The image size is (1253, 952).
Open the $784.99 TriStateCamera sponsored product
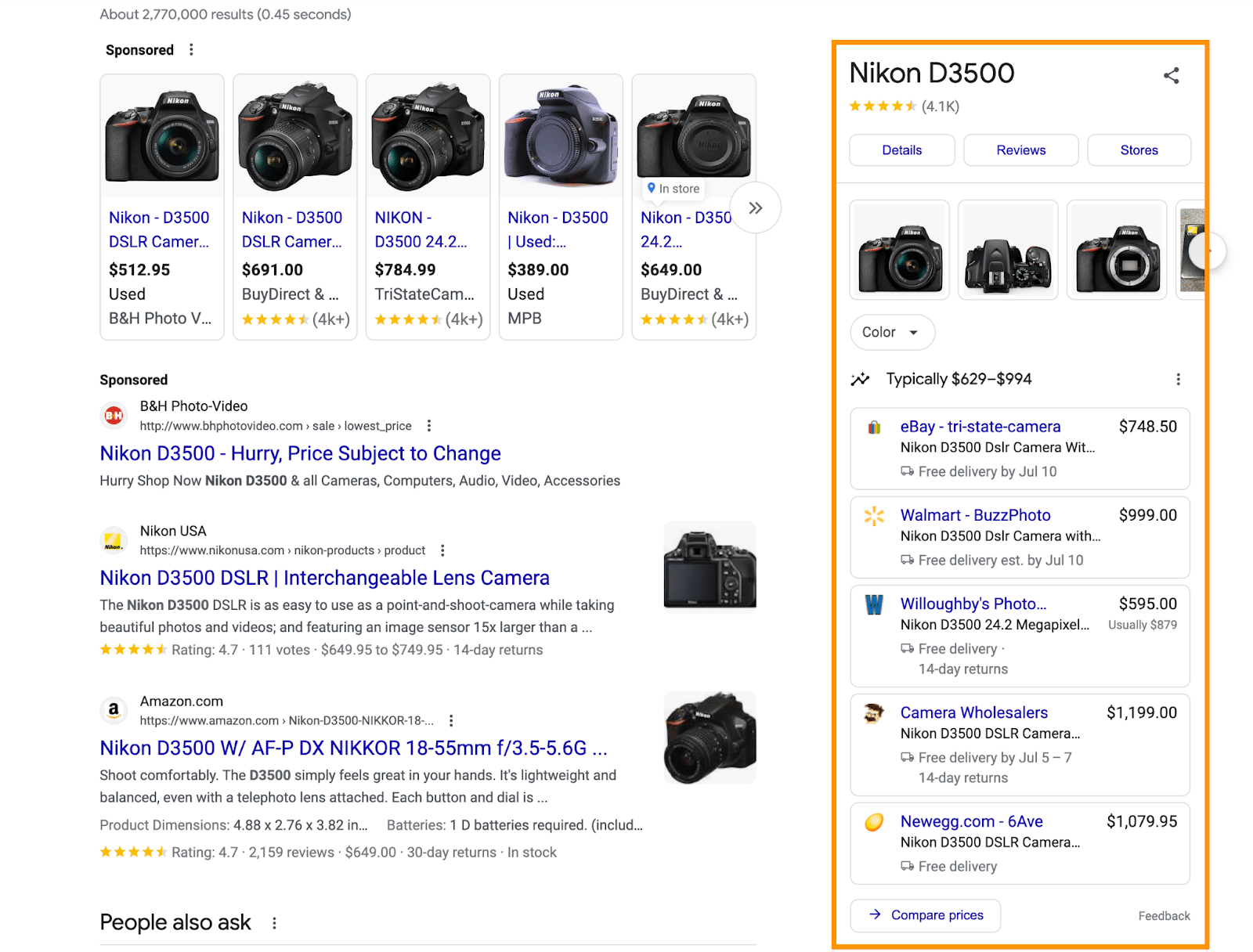click(x=428, y=207)
